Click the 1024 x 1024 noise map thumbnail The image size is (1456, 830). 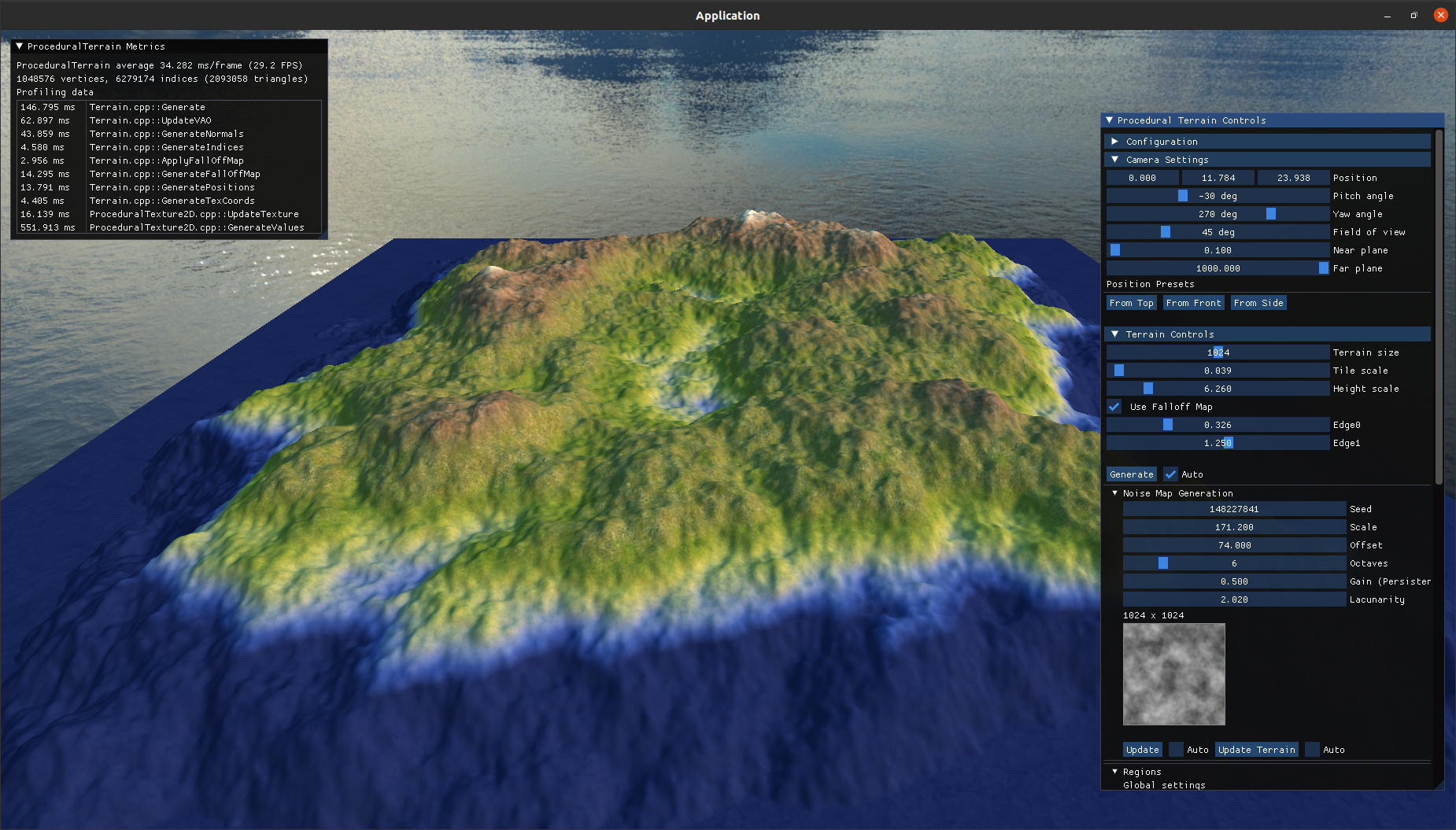pyautogui.click(x=1174, y=674)
